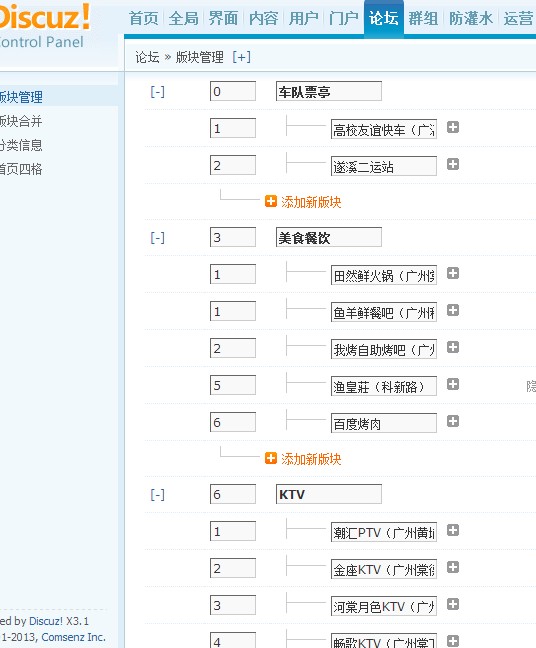
Task: Click plus icon next to 金座KTV
Action: point(453,567)
